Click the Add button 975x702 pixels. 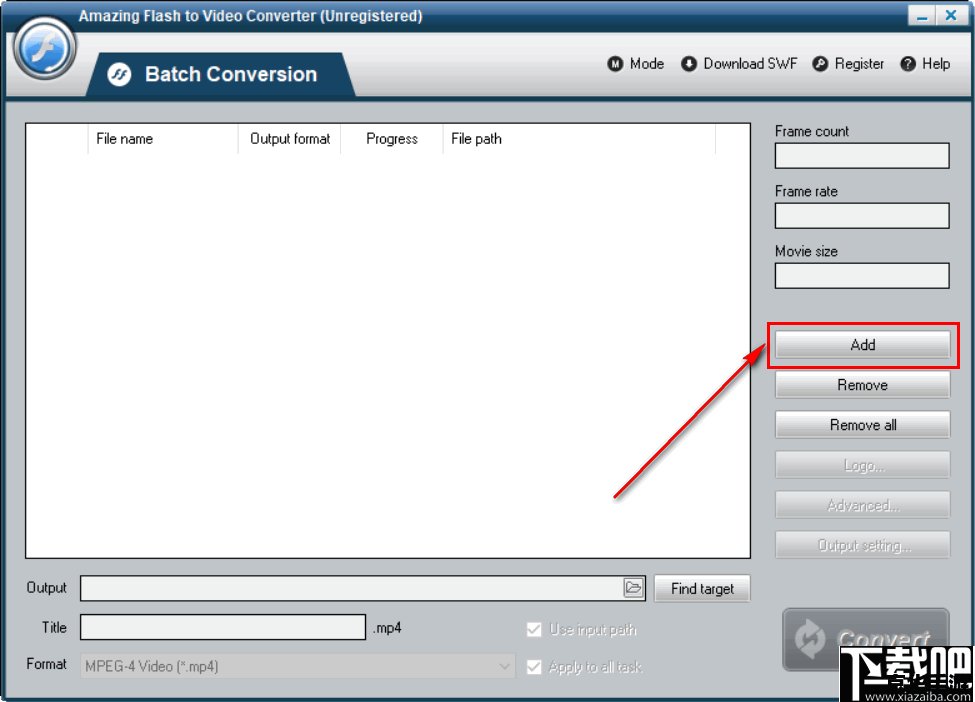[x=862, y=345]
